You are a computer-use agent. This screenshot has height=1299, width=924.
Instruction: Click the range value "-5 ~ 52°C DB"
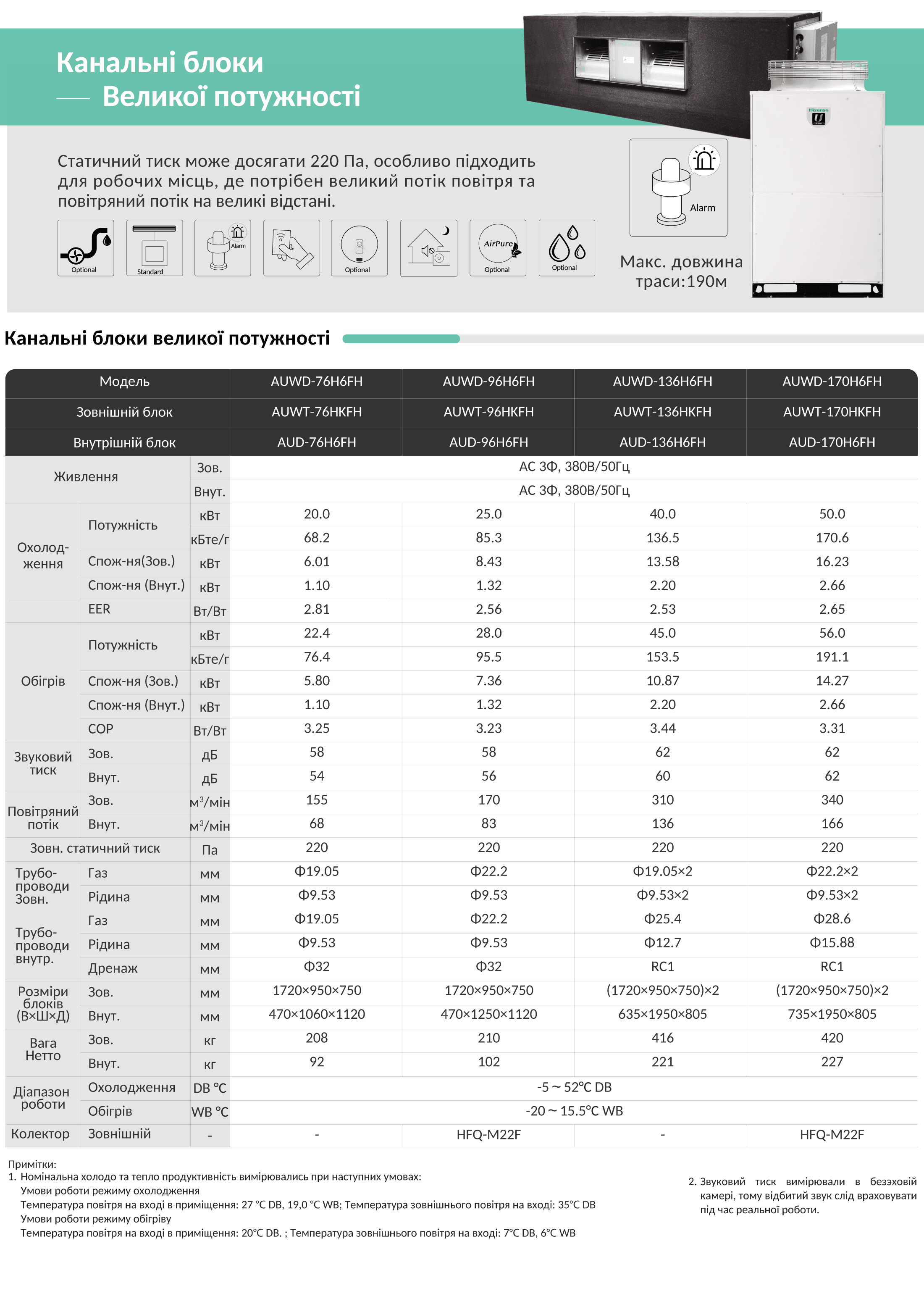click(574, 1087)
